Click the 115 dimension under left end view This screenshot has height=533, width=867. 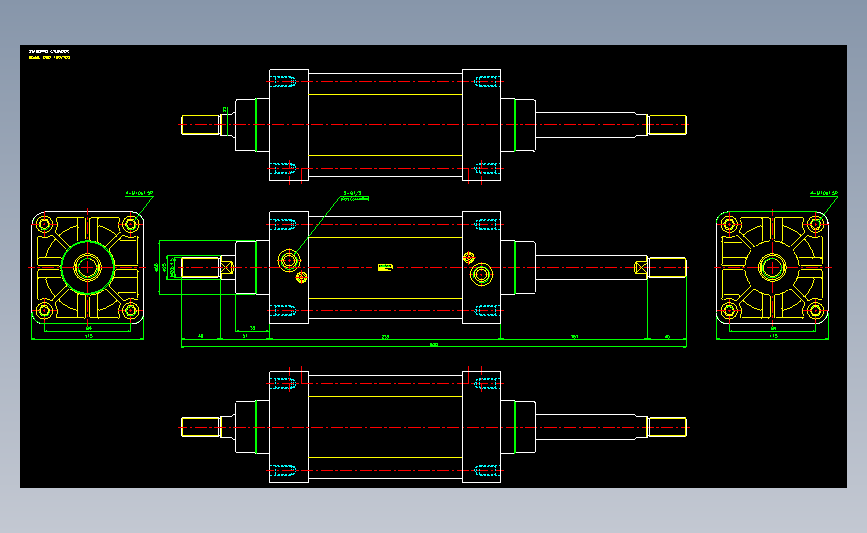click(x=88, y=336)
